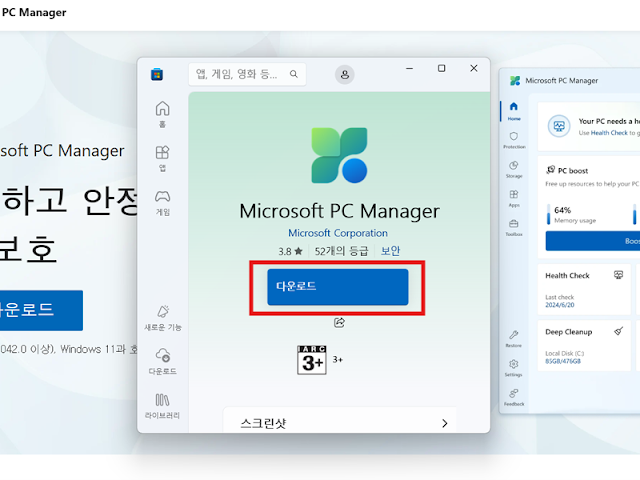Open the 앱 (Apps) section in Store sidebar
Image resolution: width=640 pixels, height=480 pixels.
pos(162,158)
